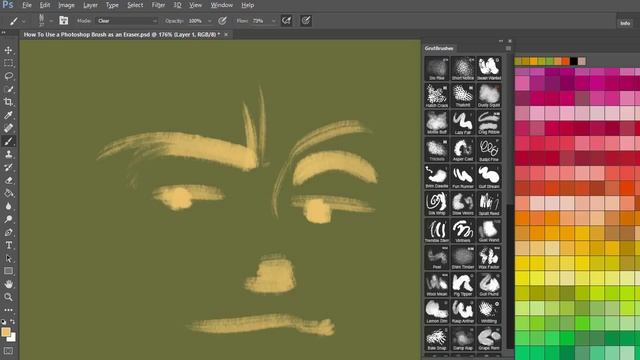Open the brush preset picker dropdown

pyautogui.click(x=51, y=21)
